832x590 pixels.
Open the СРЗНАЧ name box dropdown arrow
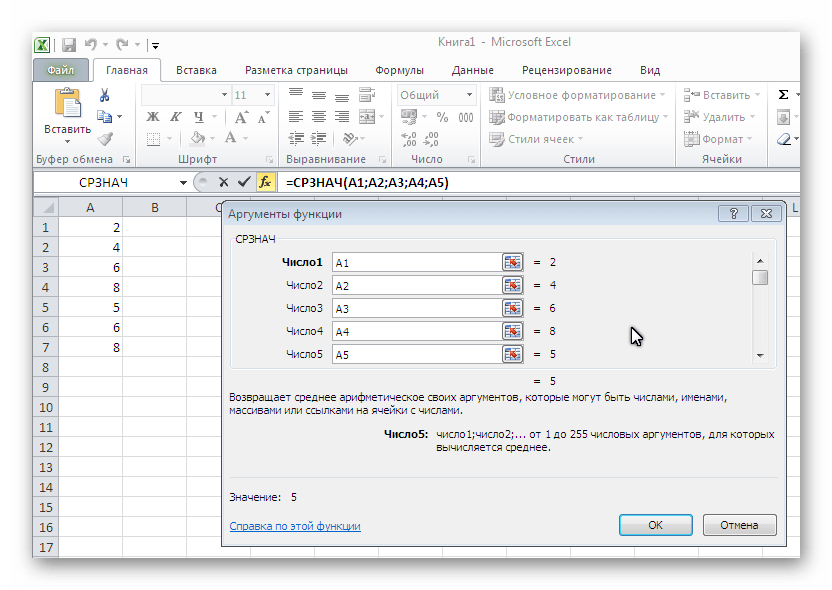[x=183, y=183]
